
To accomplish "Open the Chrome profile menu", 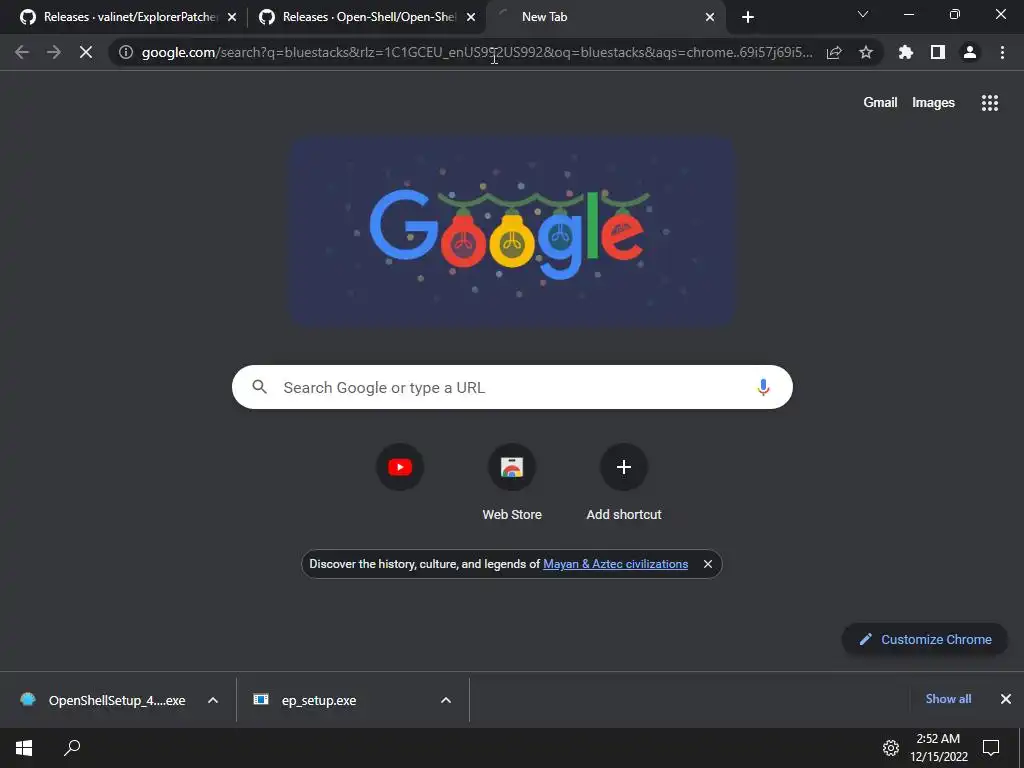I will point(970,52).
